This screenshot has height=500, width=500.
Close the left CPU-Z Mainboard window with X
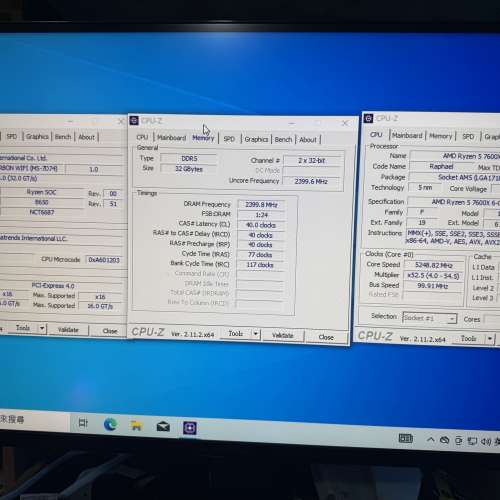122,121
